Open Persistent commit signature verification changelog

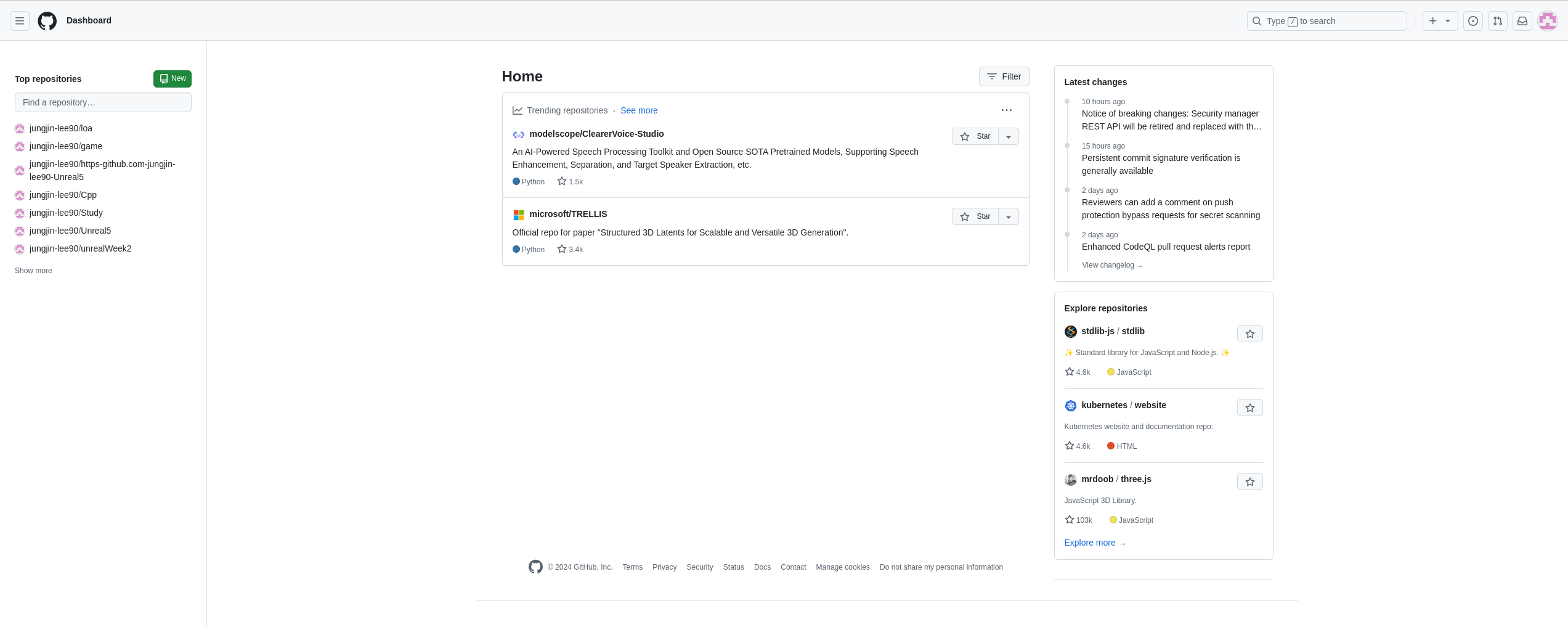point(1161,165)
